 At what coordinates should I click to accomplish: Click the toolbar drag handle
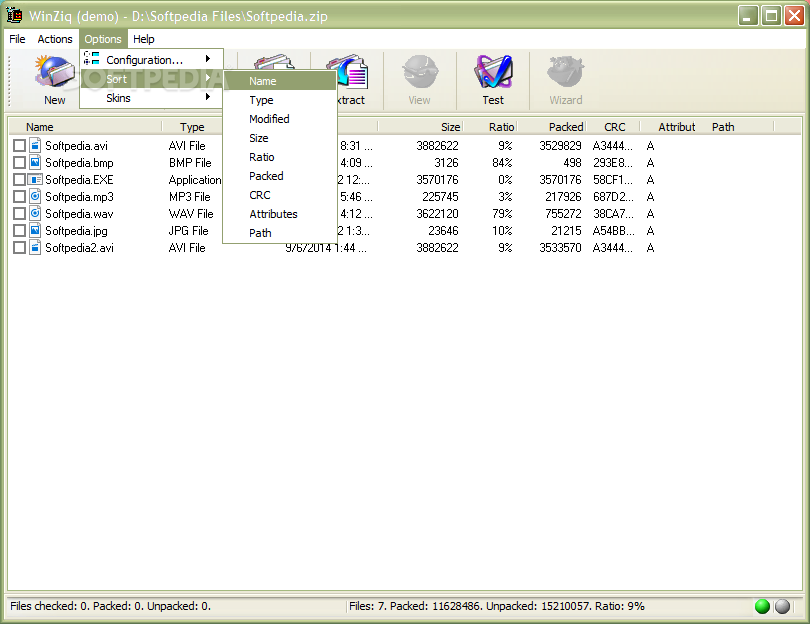coord(9,80)
